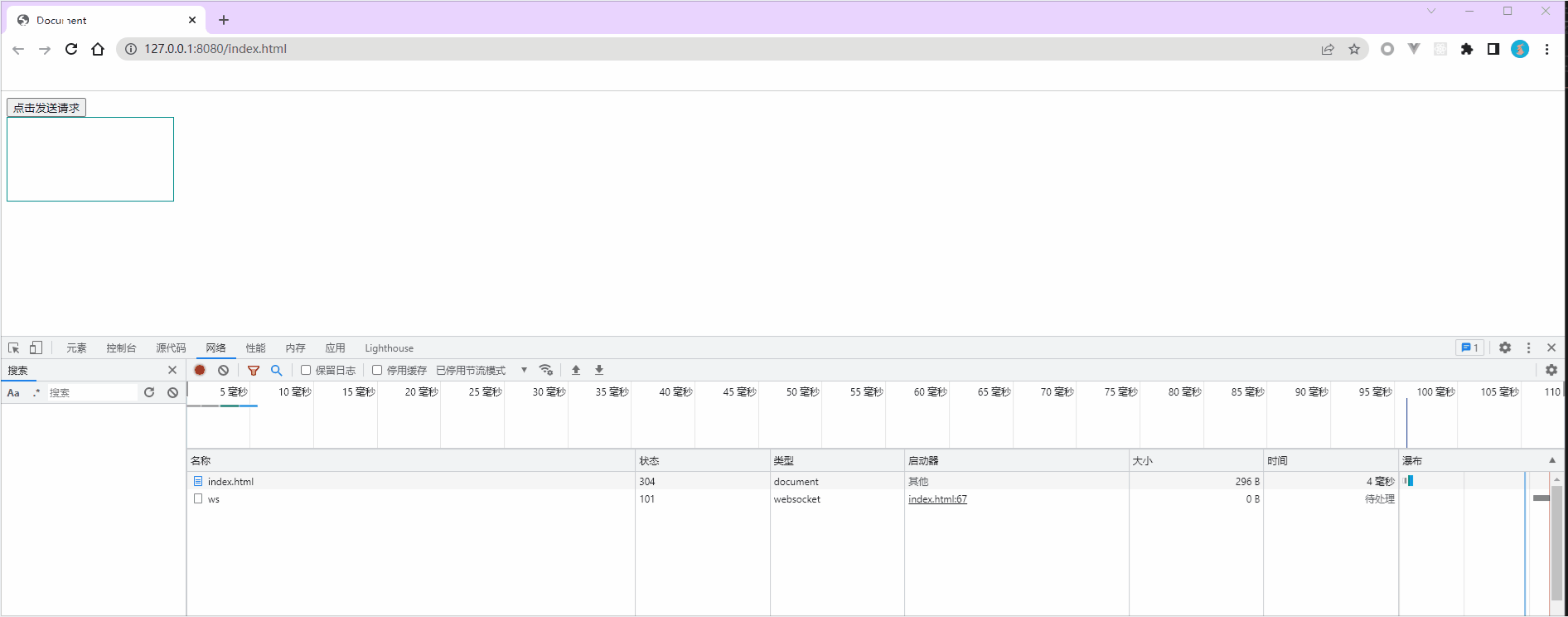Stop recording network log
Image resolution: width=1568 pixels, height=617 pixels.
click(200, 370)
